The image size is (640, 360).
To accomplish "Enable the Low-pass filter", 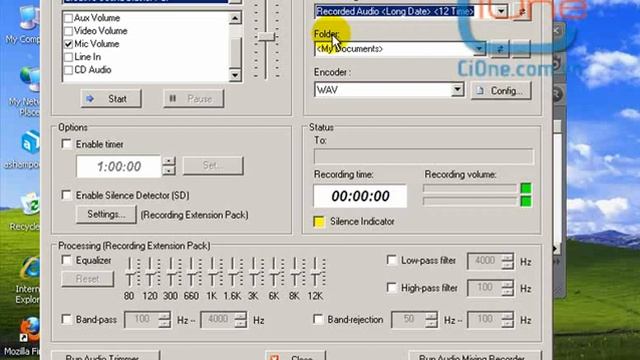I will 391,260.
